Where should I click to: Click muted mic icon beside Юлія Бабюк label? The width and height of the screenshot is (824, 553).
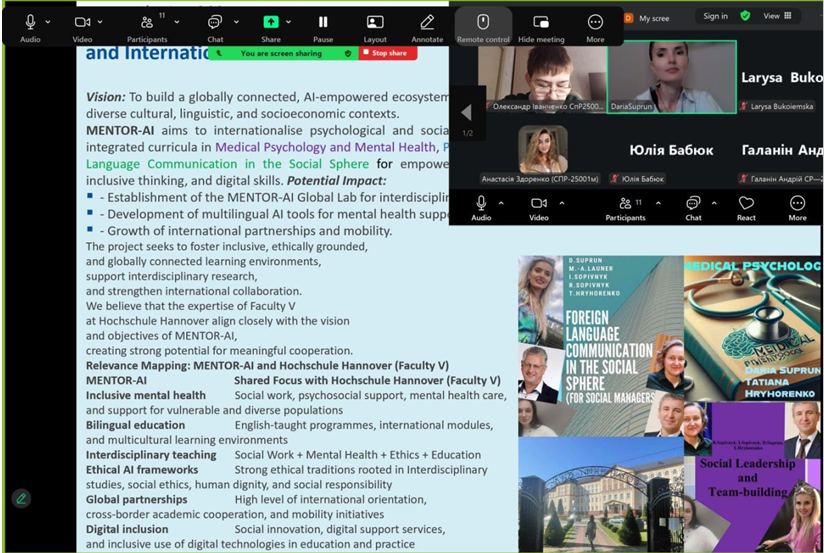614,179
